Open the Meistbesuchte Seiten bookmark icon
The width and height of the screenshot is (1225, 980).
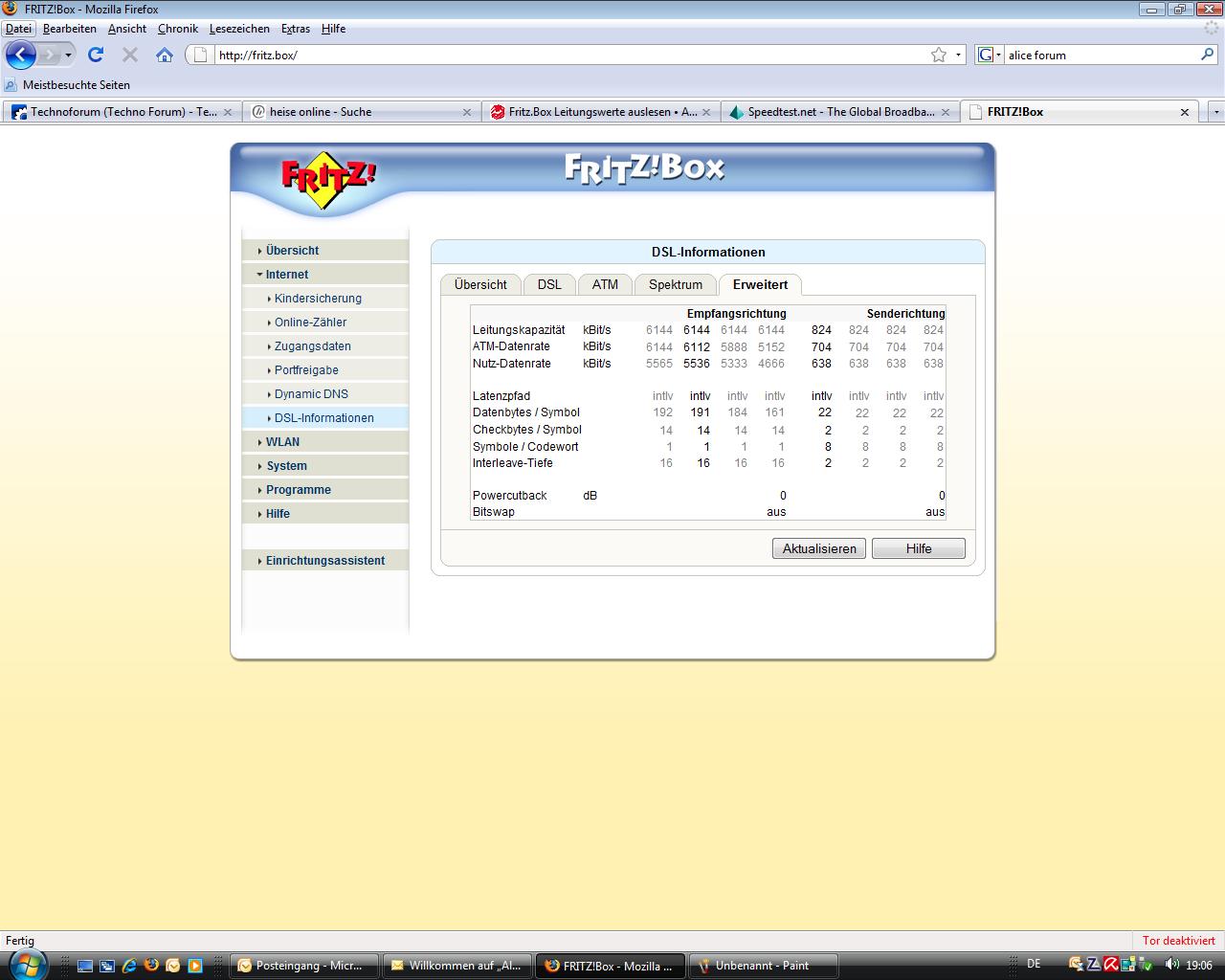click(x=11, y=85)
